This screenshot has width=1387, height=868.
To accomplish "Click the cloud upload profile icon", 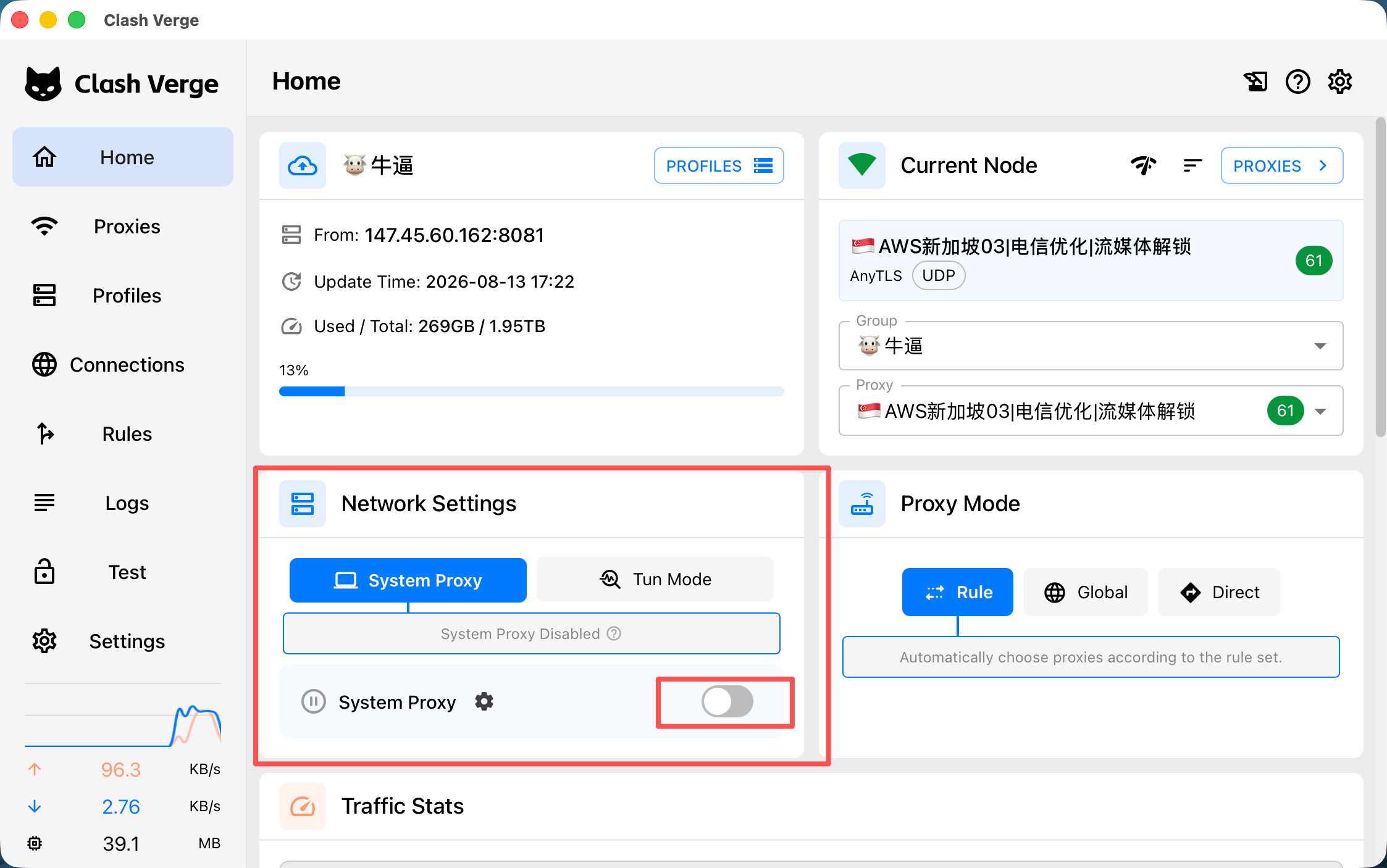I will coord(303,165).
